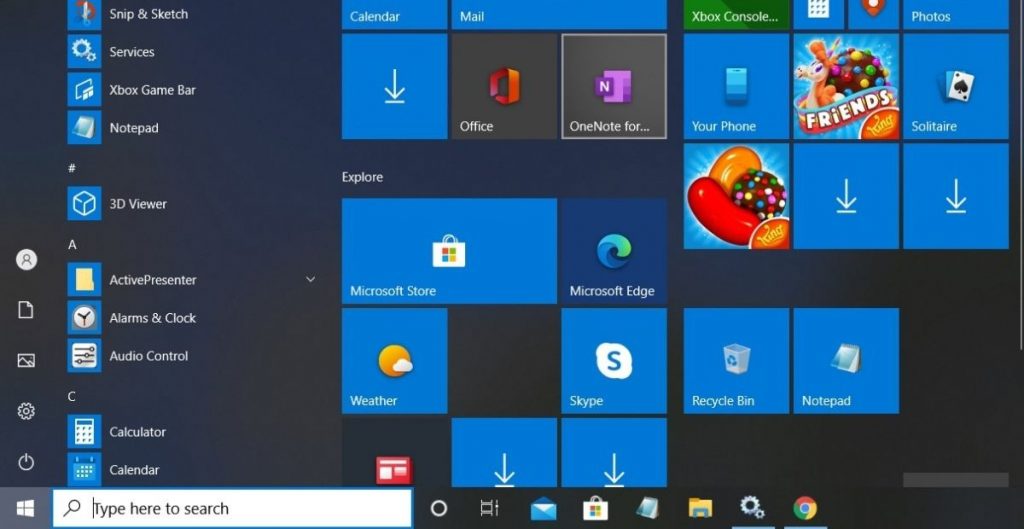Open Settings gear in Start sidebar
Viewport: 1024px width, 529px height.
coord(26,411)
